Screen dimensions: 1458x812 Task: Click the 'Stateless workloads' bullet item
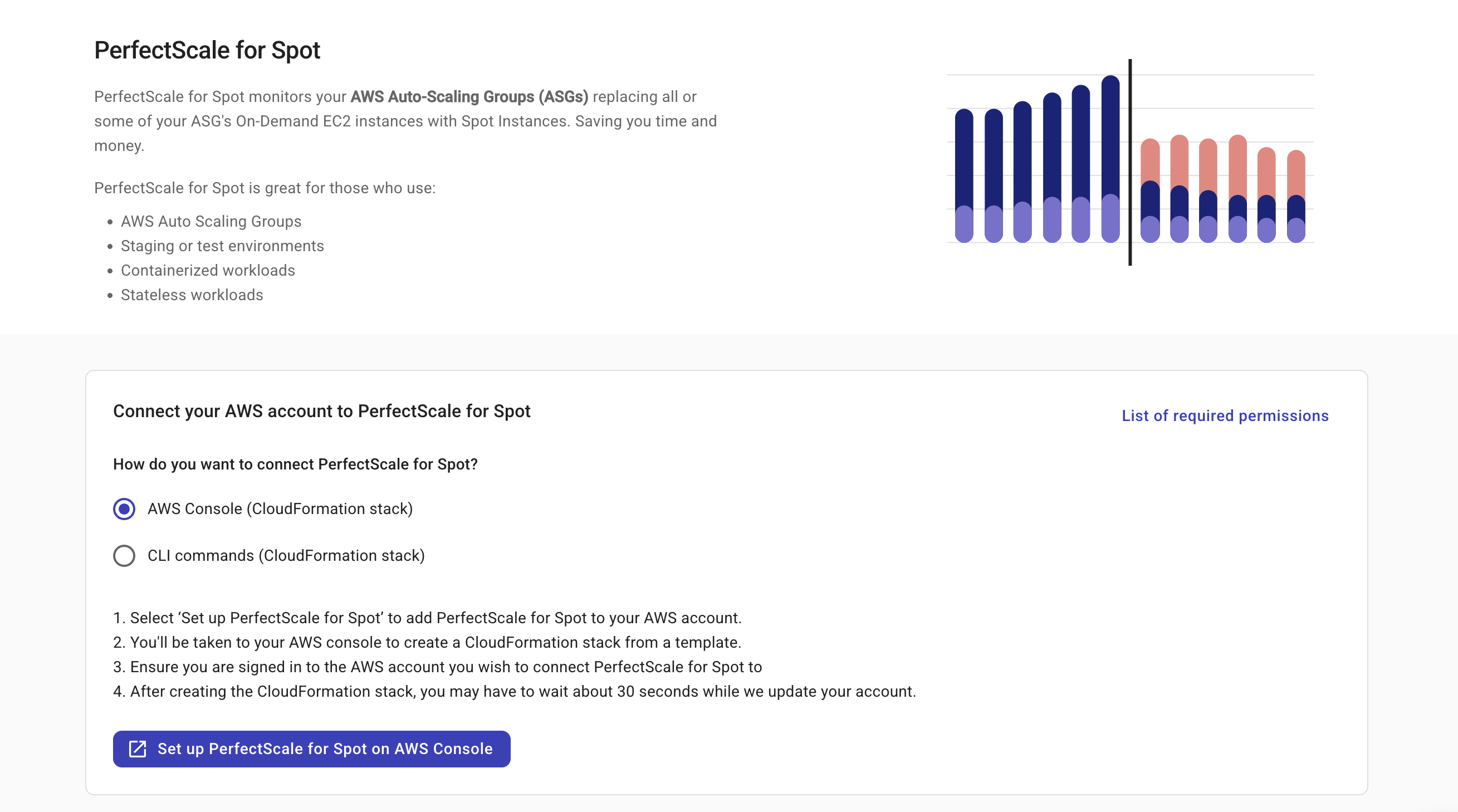click(x=192, y=295)
